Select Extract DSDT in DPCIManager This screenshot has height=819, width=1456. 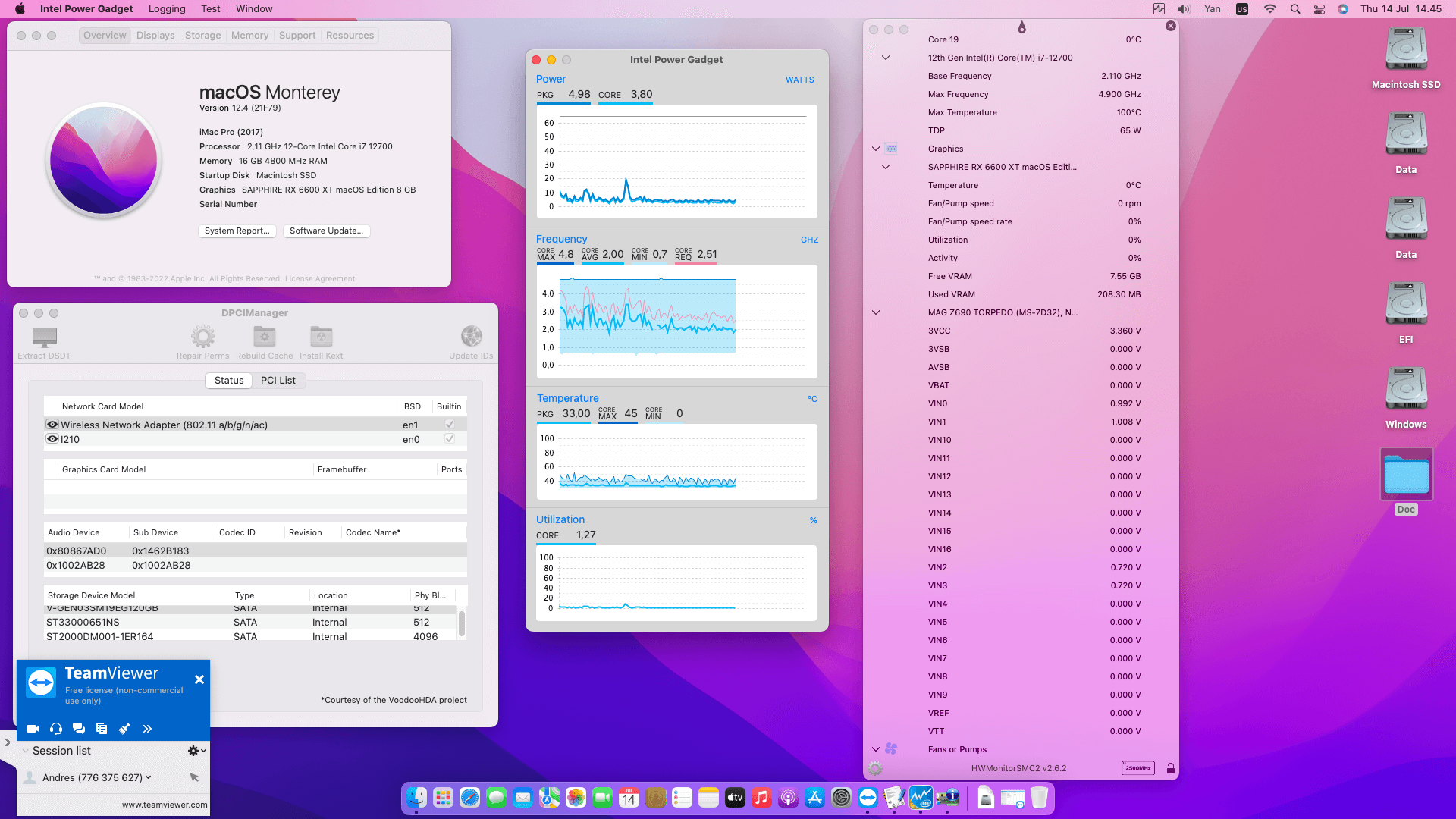(x=43, y=337)
